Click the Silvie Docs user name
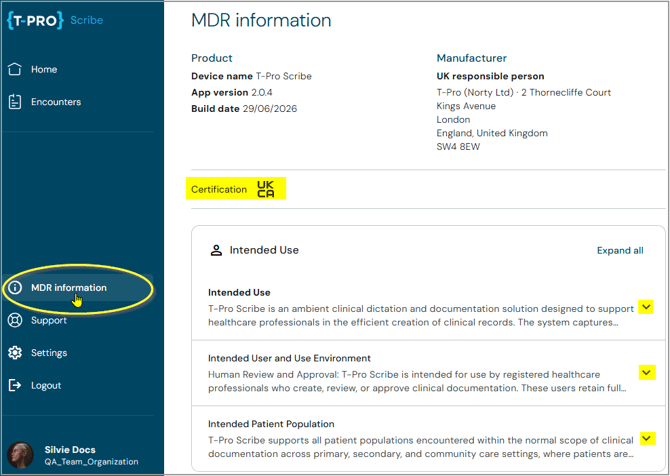The image size is (670, 476). pos(70,450)
